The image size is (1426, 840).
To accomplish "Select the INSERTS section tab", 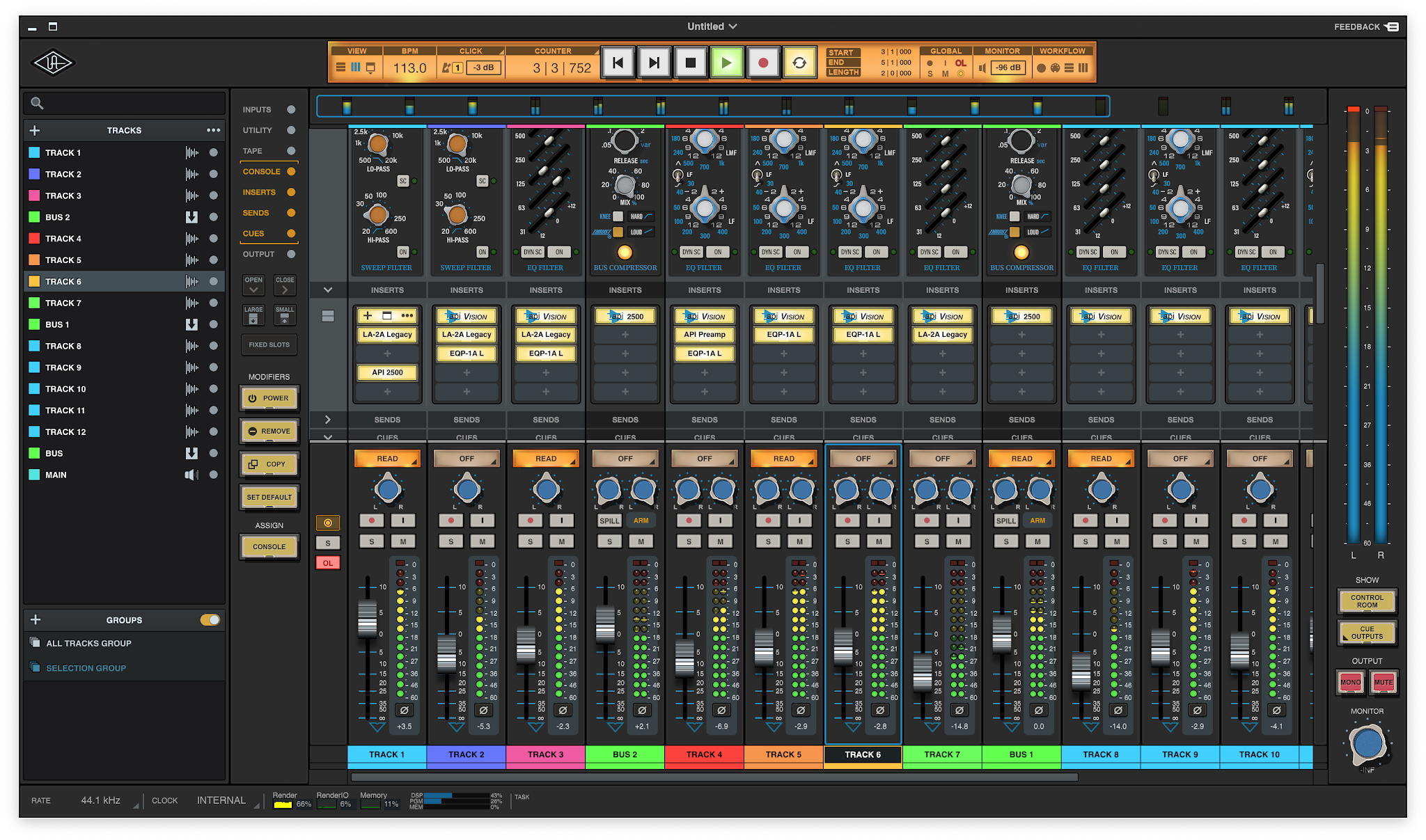I will point(269,192).
